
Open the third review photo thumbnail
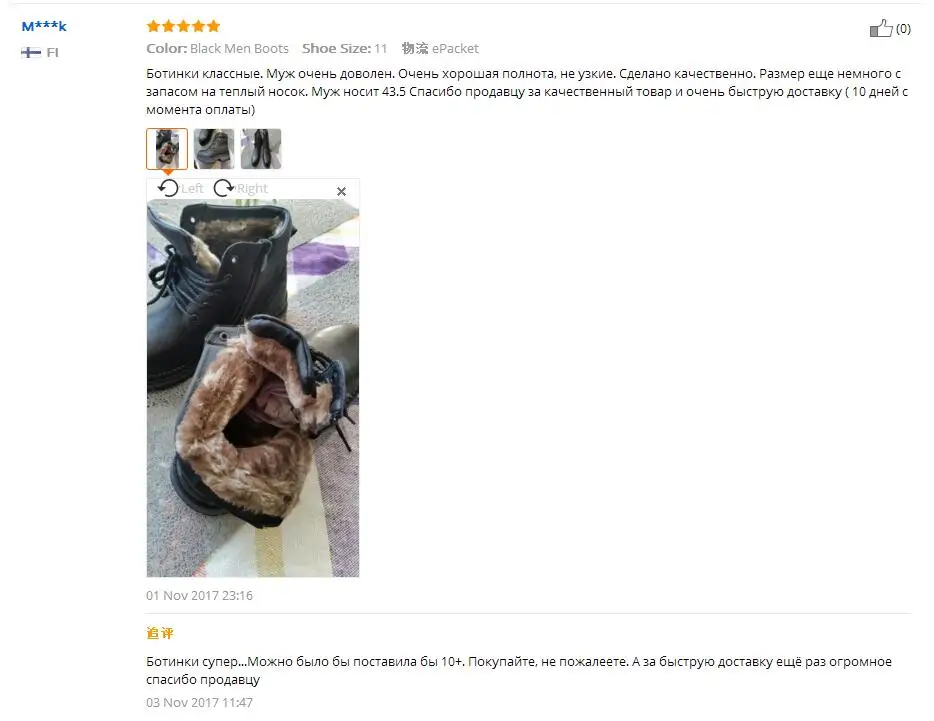pos(261,149)
